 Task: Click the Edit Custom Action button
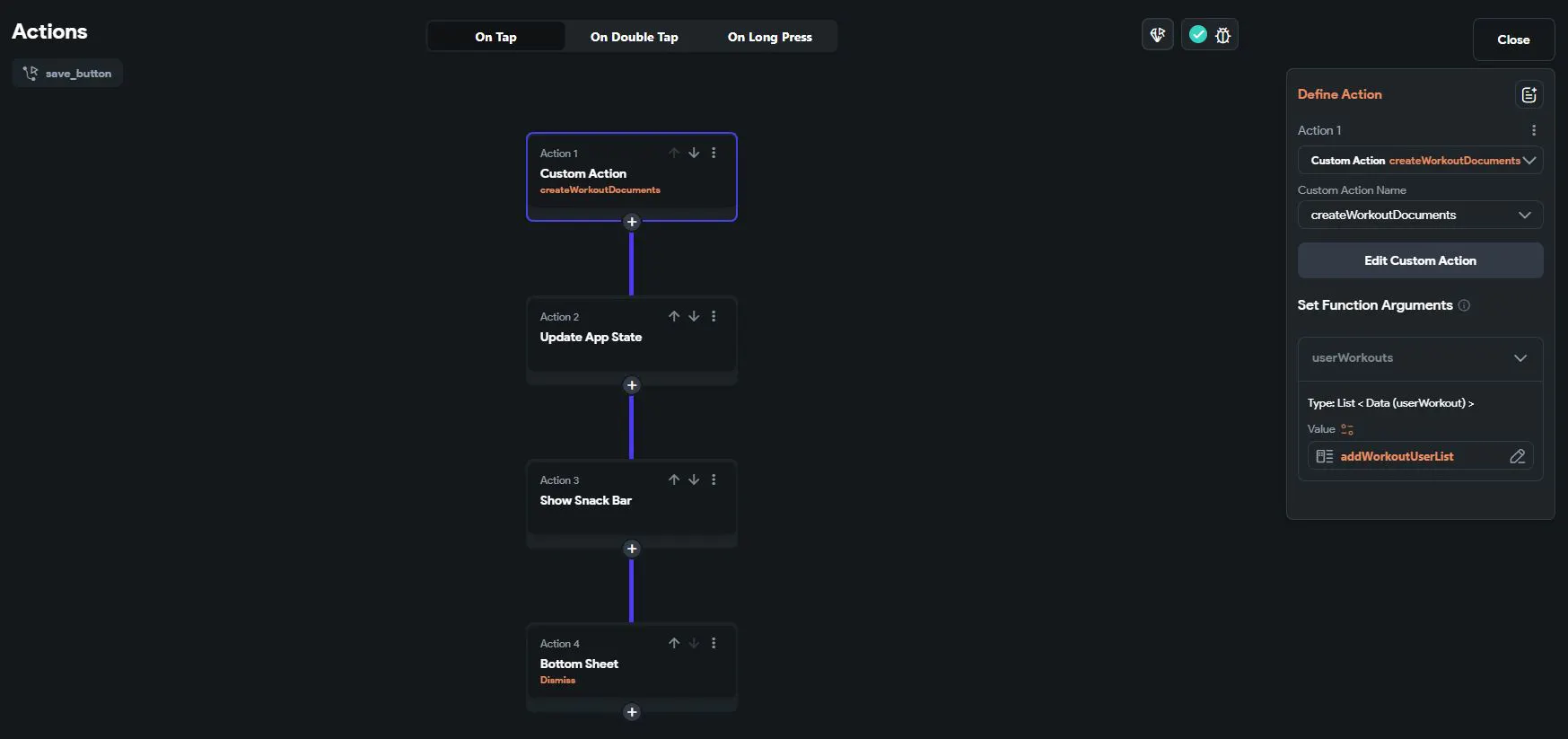[x=1420, y=260]
